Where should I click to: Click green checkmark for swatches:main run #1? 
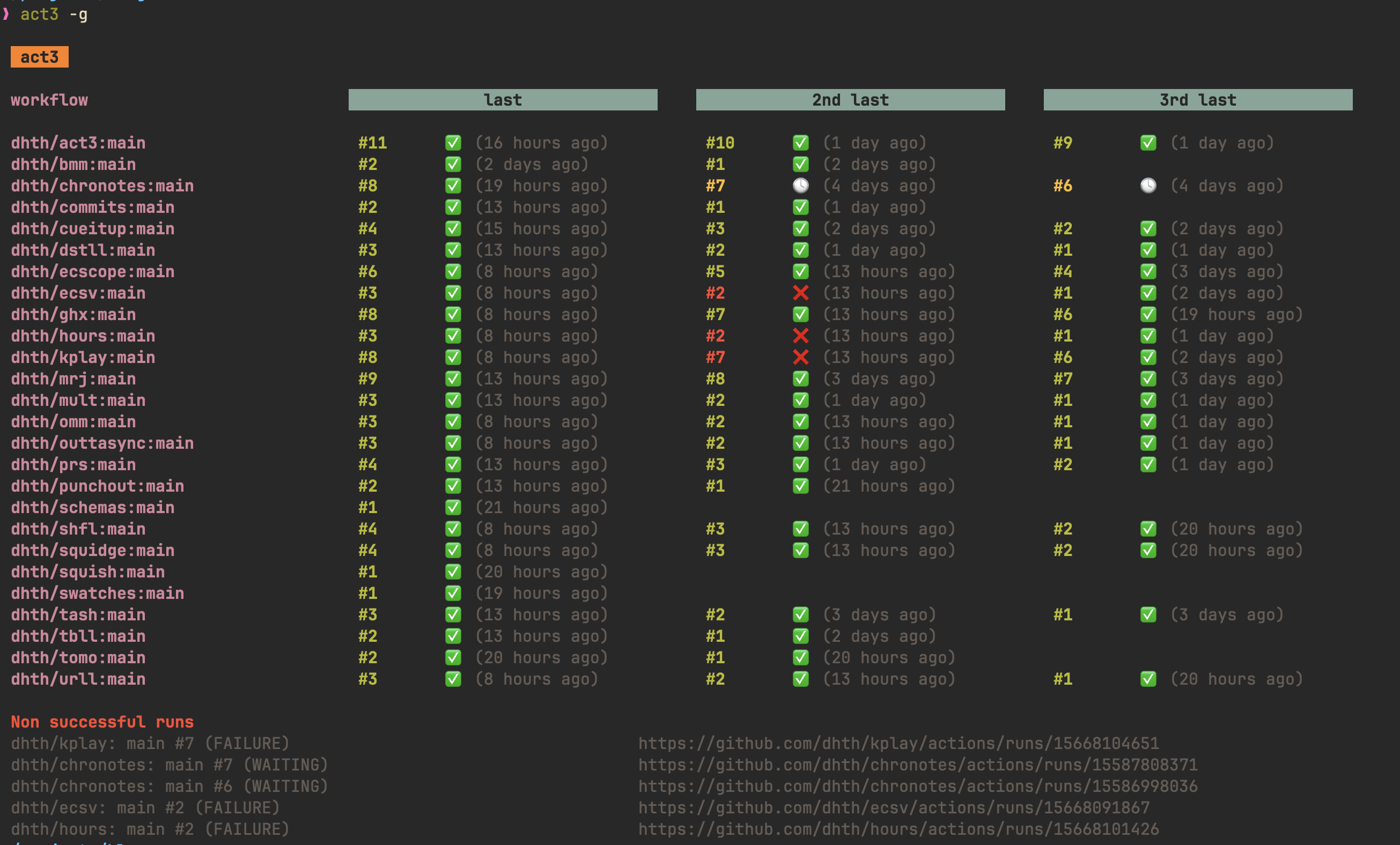pos(453,593)
